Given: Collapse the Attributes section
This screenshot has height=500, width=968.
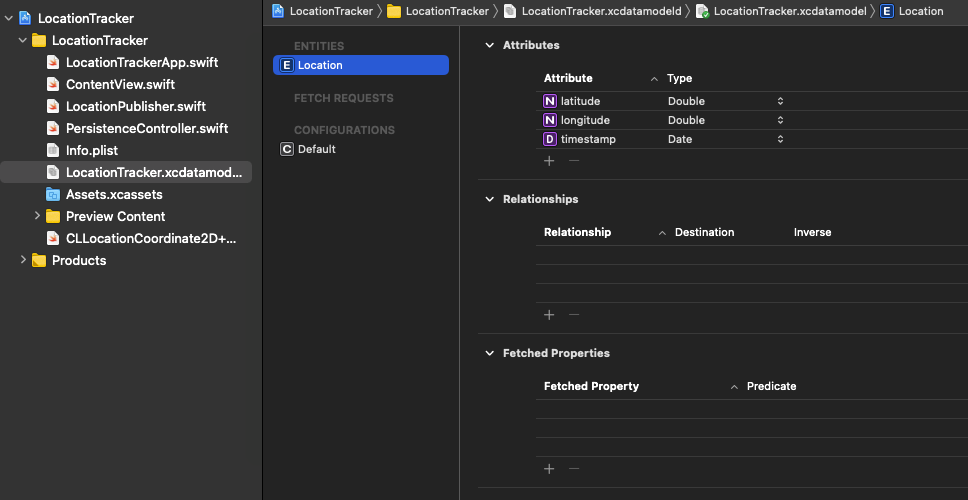Looking at the screenshot, I should (x=490, y=45).
